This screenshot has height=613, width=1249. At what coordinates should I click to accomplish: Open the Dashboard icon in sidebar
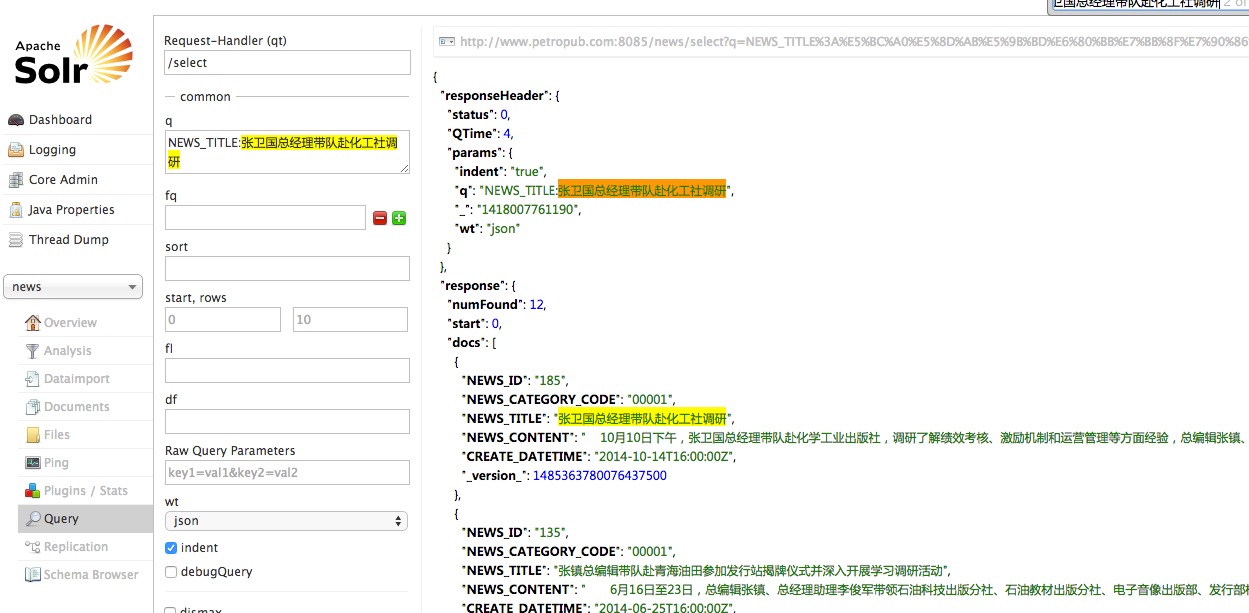point(16,120)
